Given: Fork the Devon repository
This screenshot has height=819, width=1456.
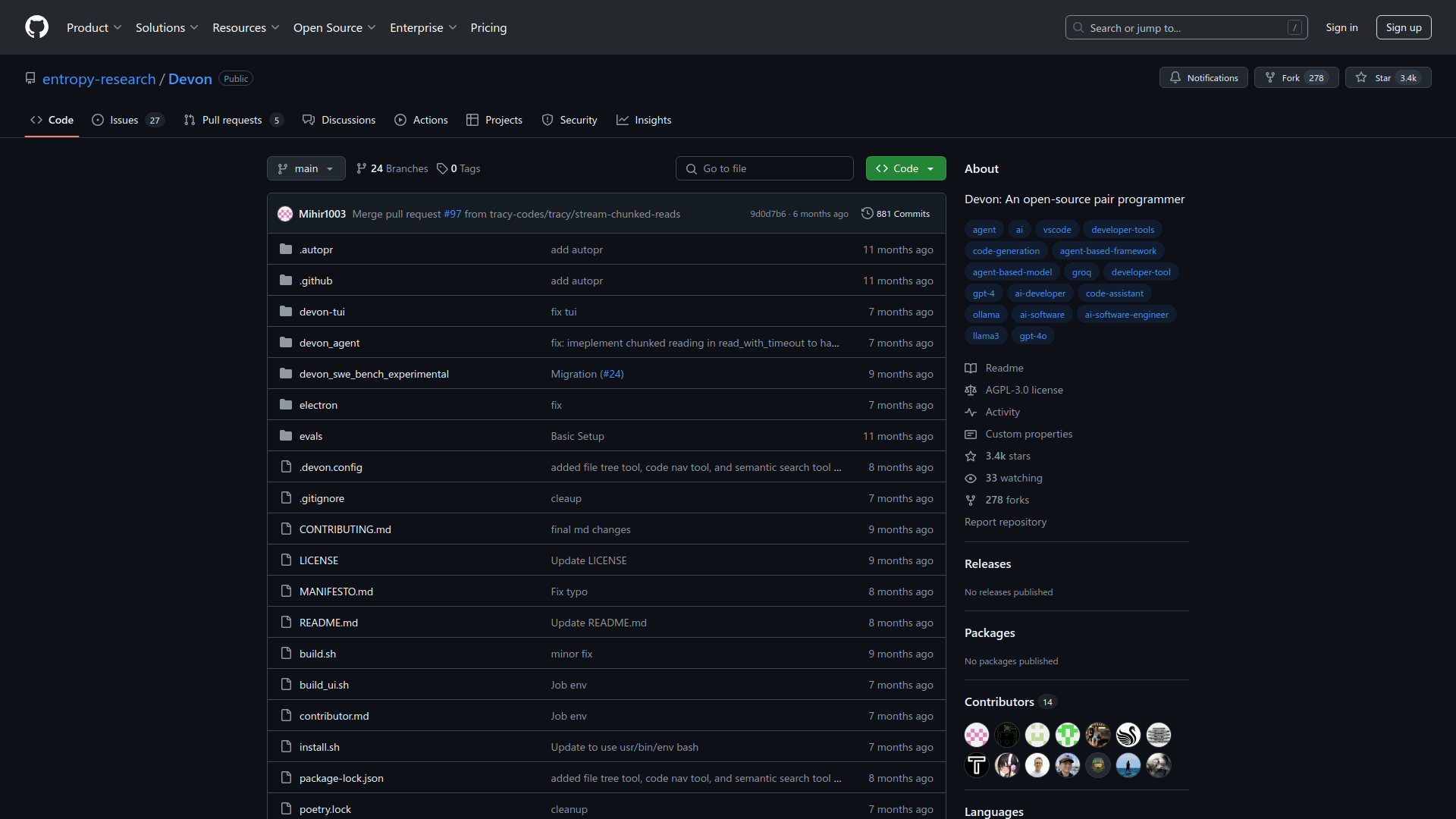Looking at the screenshot, I should 1296,77.
